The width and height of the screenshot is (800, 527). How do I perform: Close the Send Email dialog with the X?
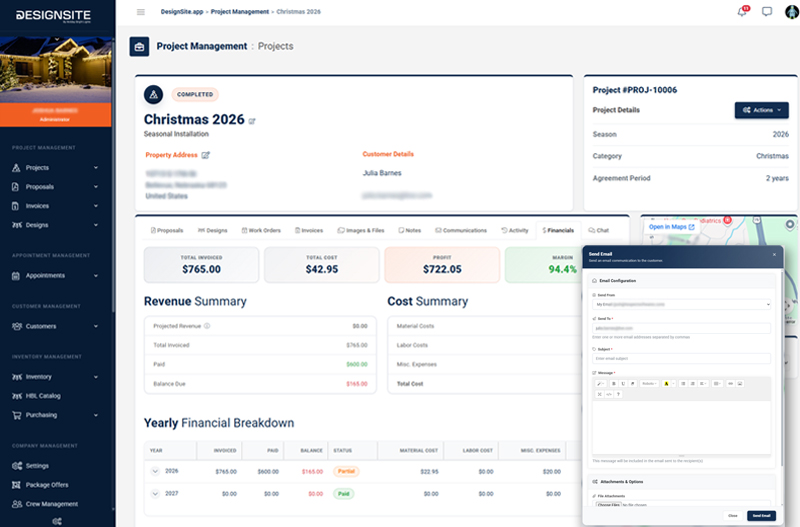[x=774, y=254]
